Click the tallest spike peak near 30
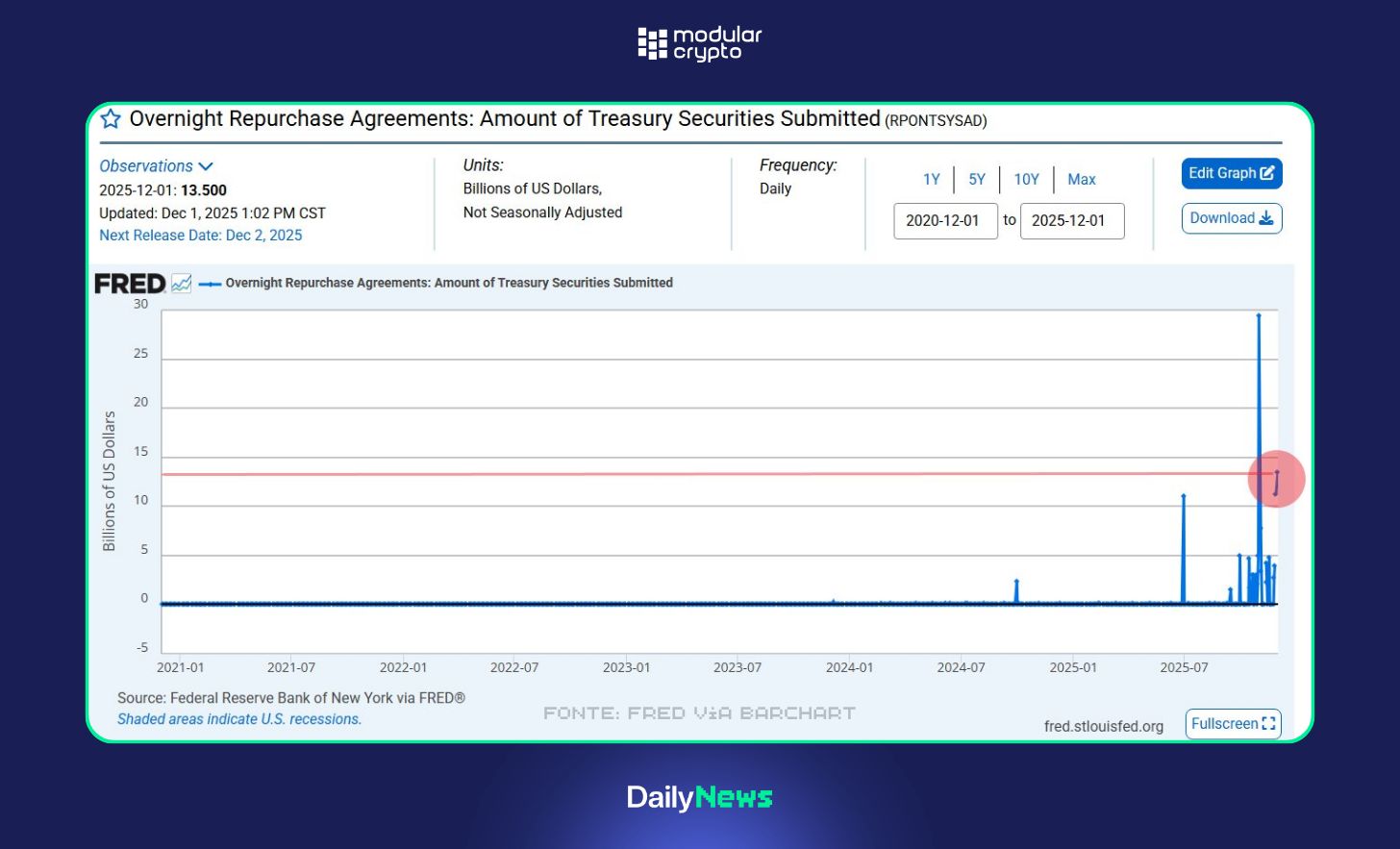Viewport: 1400px width, 849px height. [1259, 315]
